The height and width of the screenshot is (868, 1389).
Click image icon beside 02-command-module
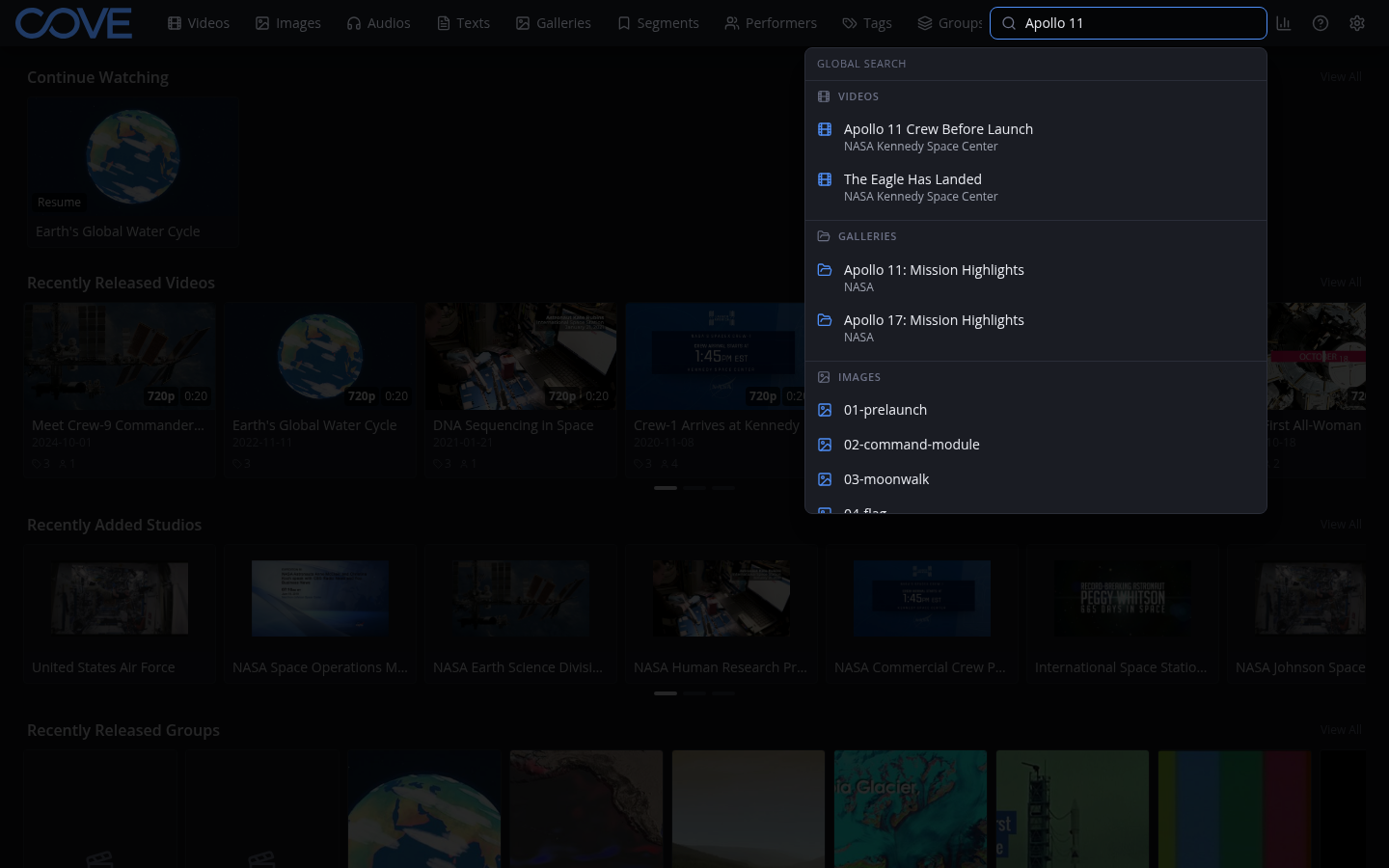pos(825,445)
